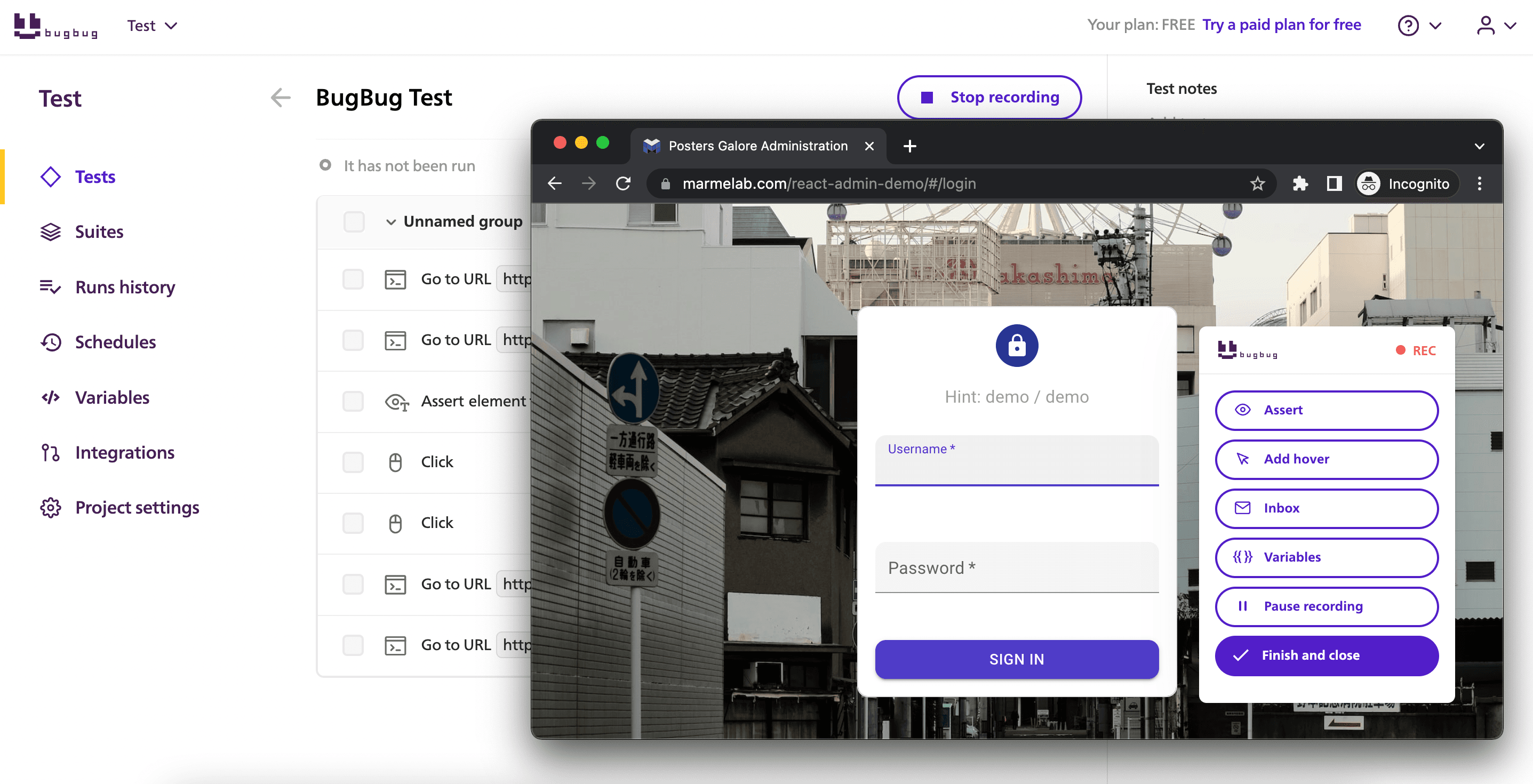1533x784 pixels.
Task: Click the Suites layers icon
Action: tap(51, 231)
